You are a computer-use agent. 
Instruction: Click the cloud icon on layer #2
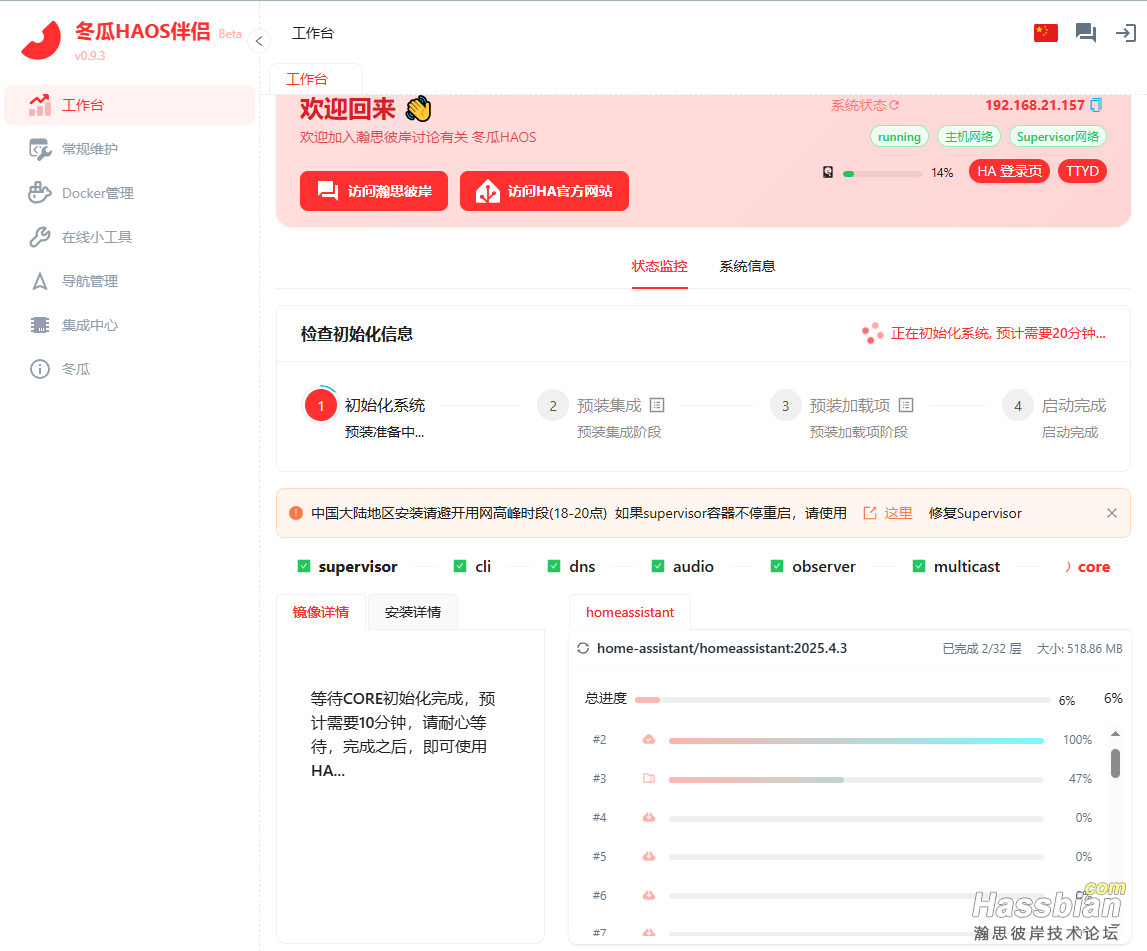coord(649,740)
